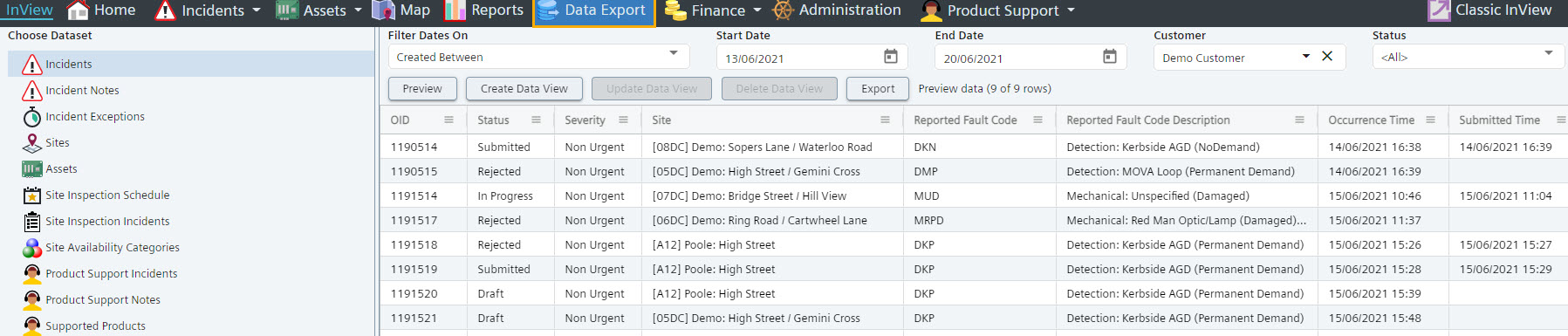Select the Incidents dataset
The width and height of the screenshot is (1568, 336).
click(191, 64)
